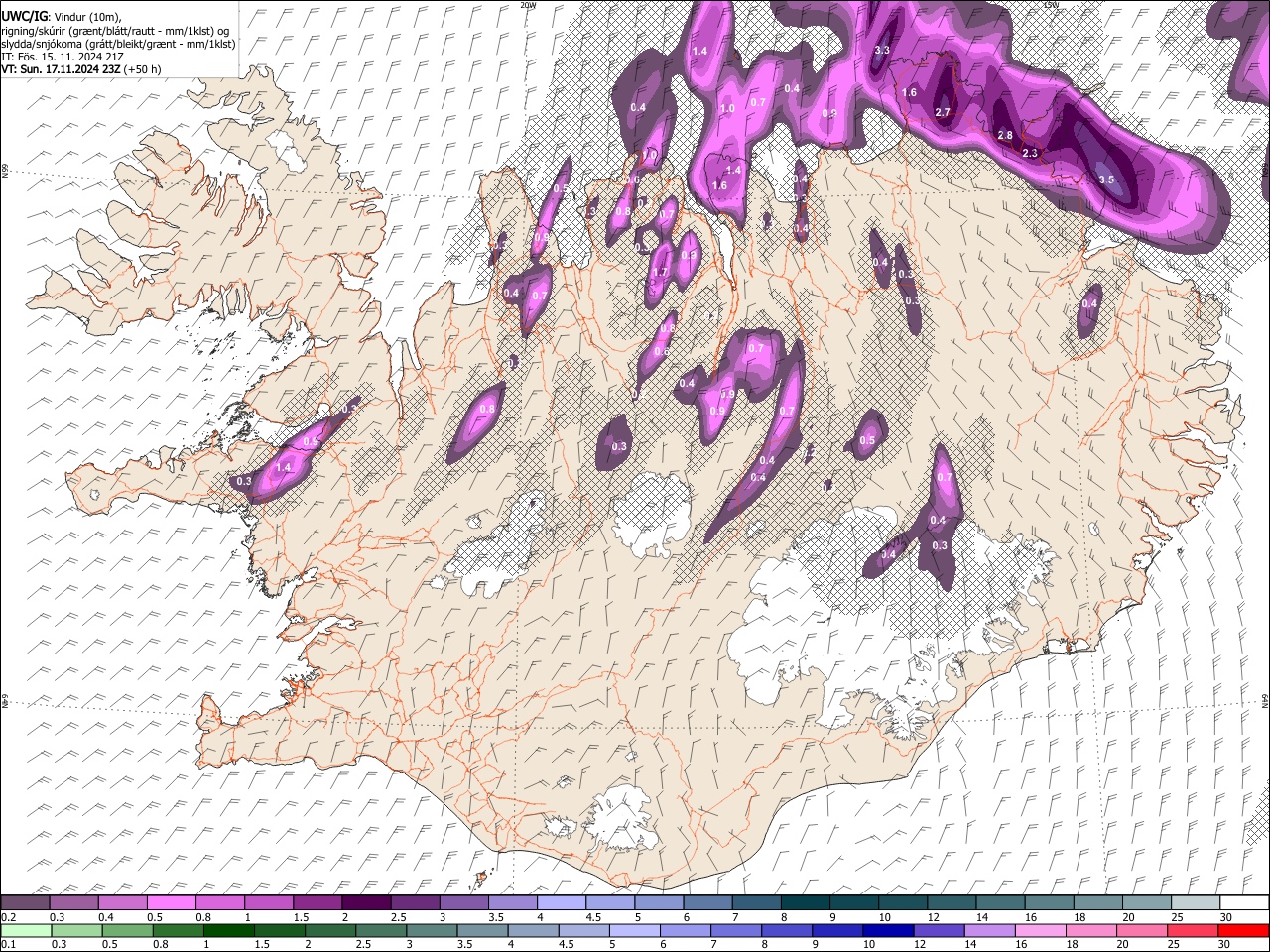
Task: Click the 20W longitude label
Action: point(528,5)
